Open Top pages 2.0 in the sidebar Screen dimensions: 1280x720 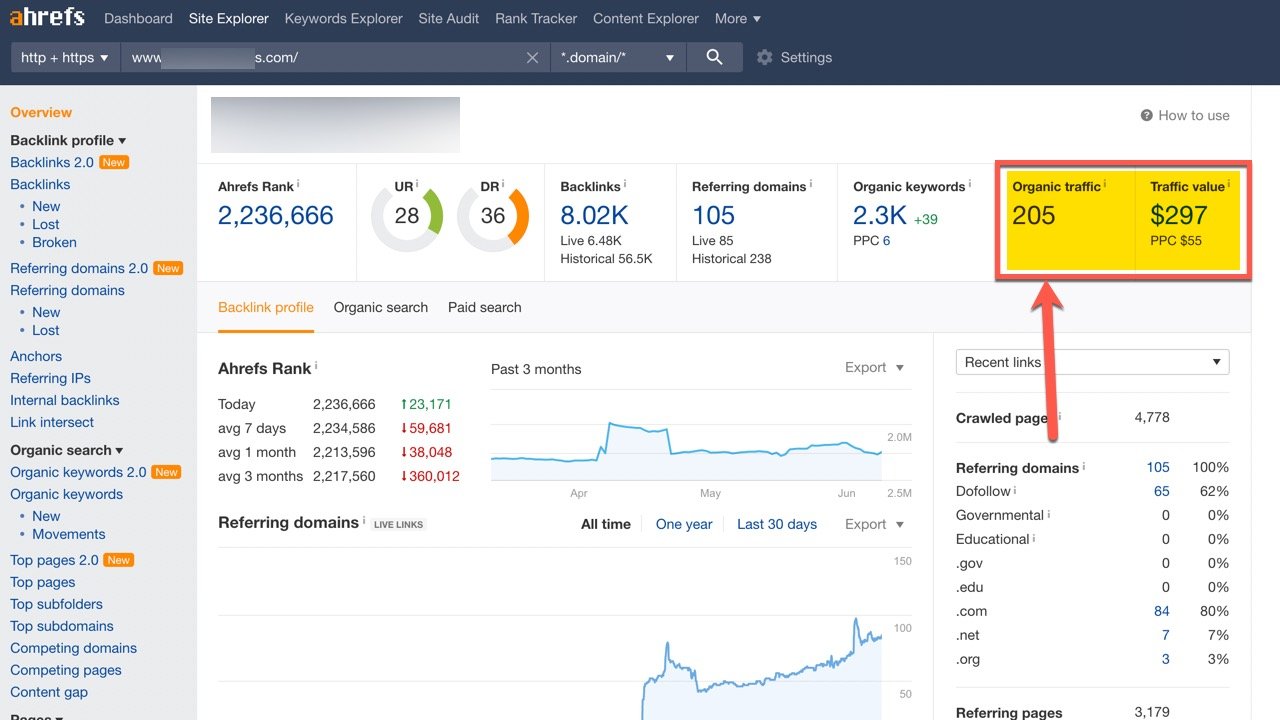[54, 560]
